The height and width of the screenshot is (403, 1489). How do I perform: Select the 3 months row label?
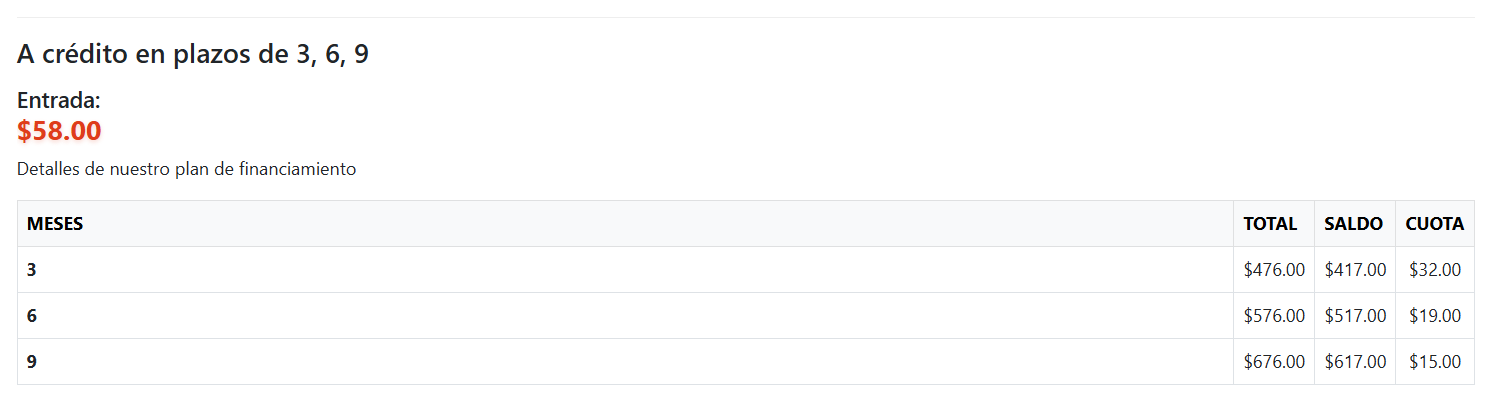tap(32, 270)
